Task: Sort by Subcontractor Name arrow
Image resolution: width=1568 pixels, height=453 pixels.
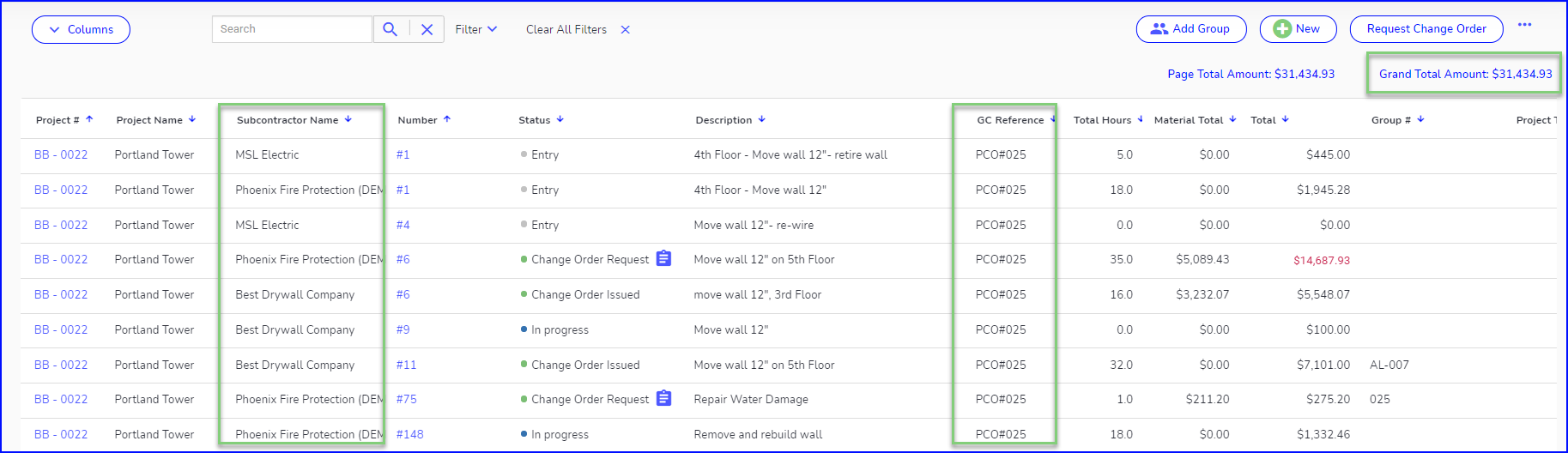Action: point(348,119)
